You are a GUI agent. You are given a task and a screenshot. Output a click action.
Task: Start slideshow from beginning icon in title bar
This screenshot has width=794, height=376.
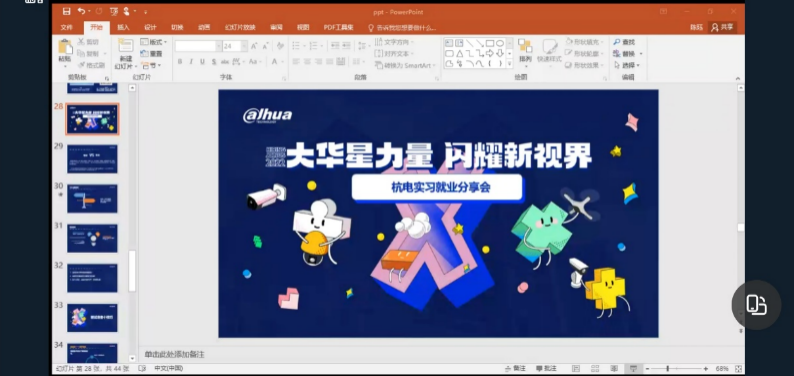point(114,11)
